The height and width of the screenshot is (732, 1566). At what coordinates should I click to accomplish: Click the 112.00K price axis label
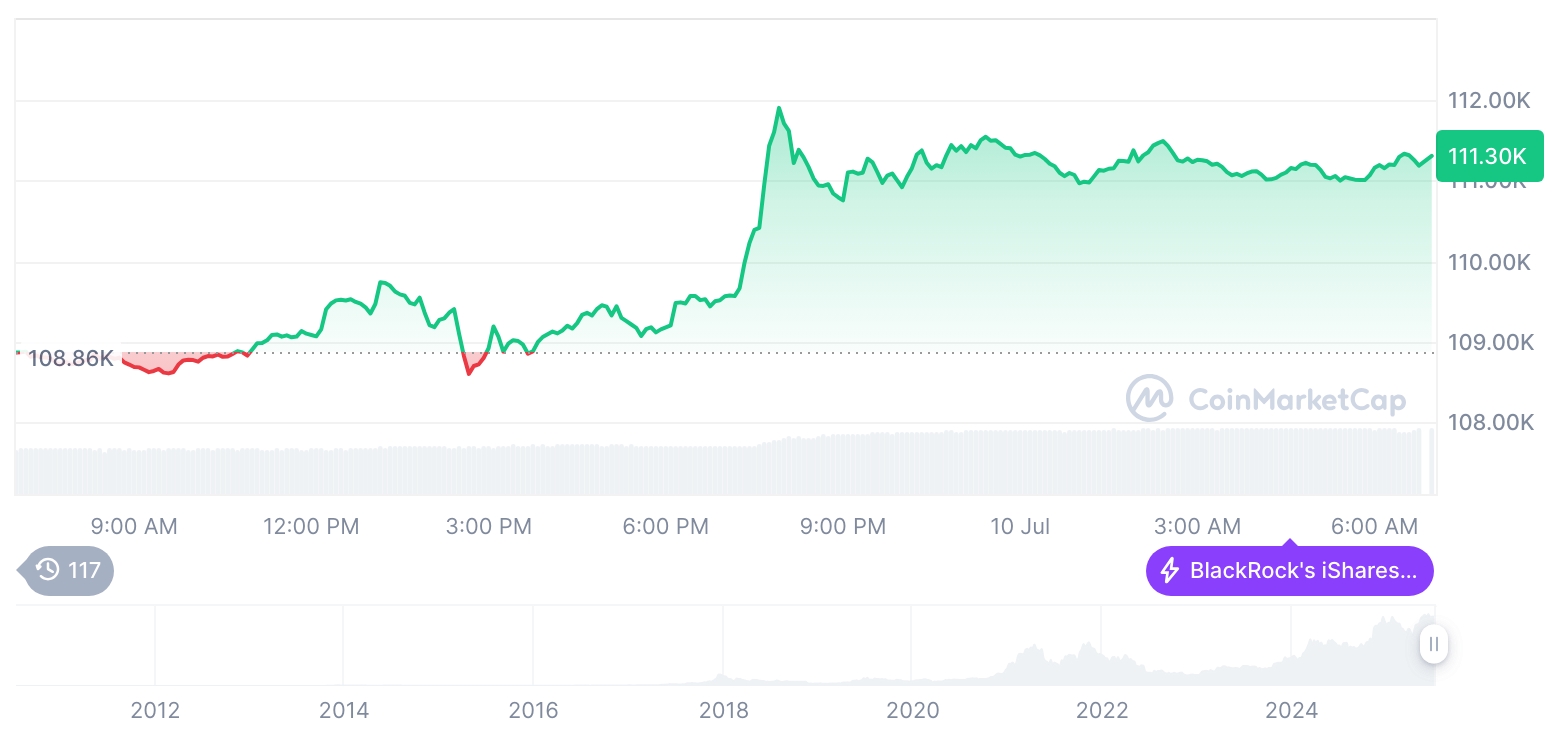click(x=1489, y=100)
